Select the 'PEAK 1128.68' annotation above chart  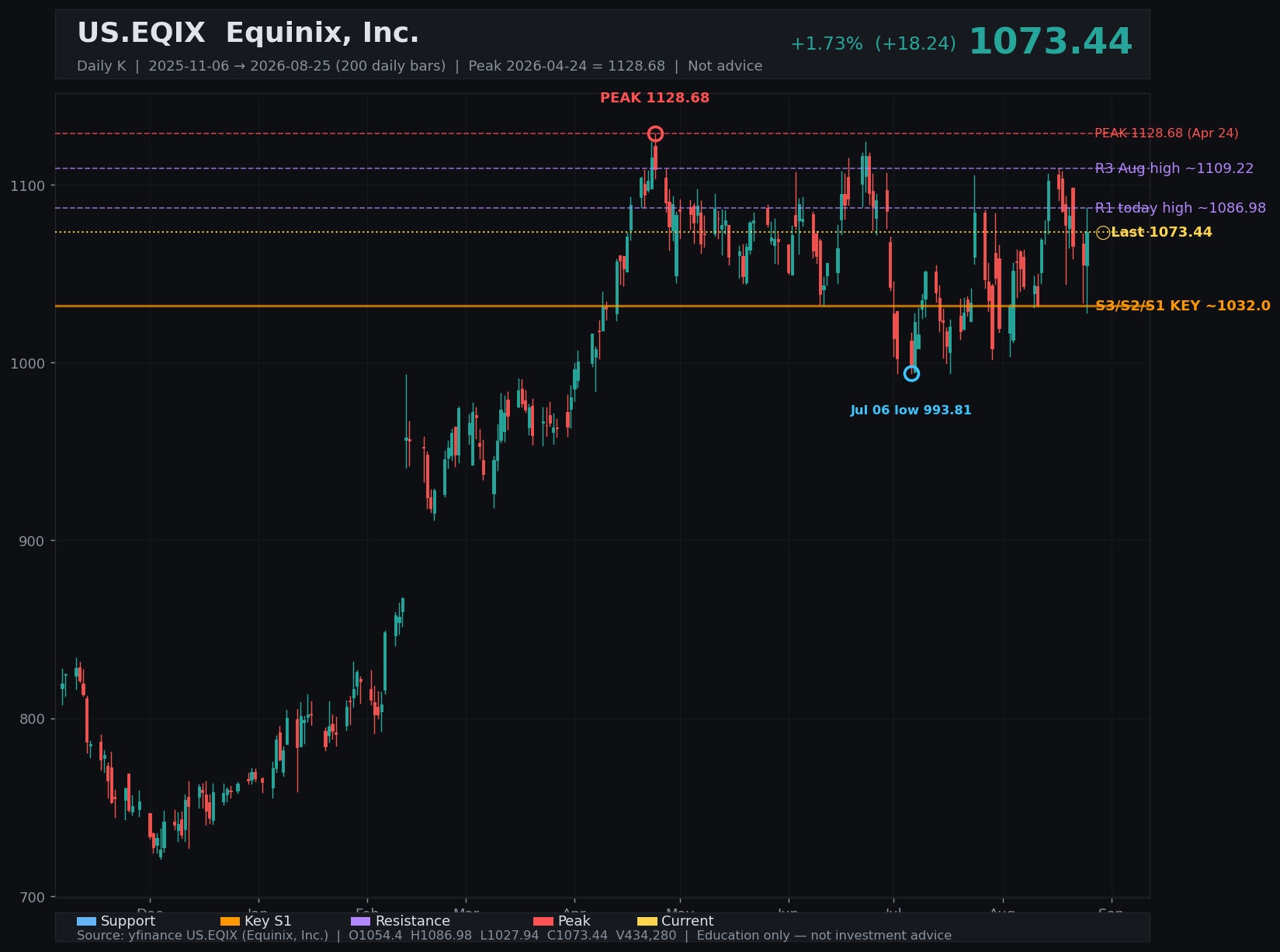click(654, 98)
